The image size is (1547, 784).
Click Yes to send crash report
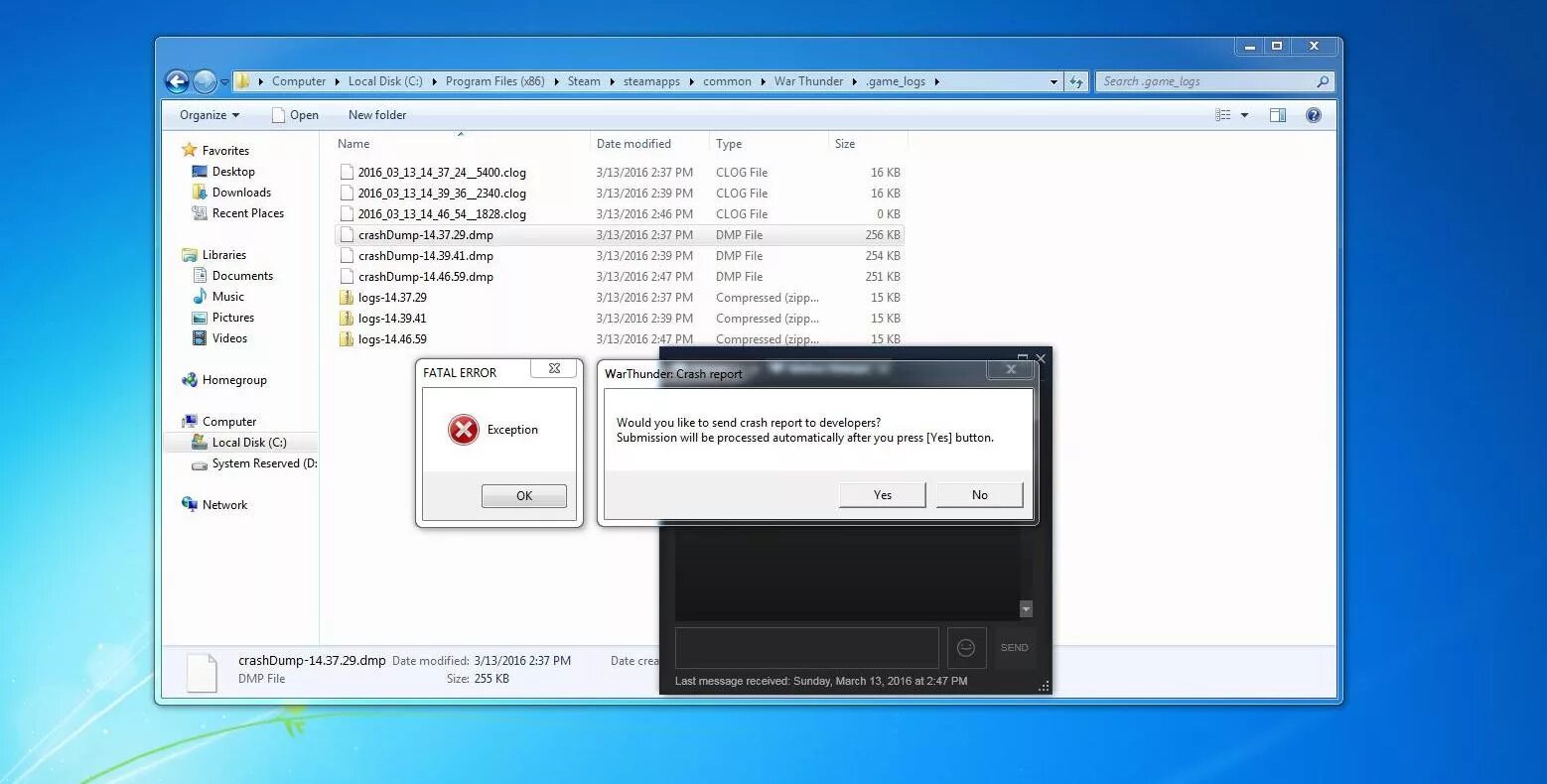click(x=882, y=495)
